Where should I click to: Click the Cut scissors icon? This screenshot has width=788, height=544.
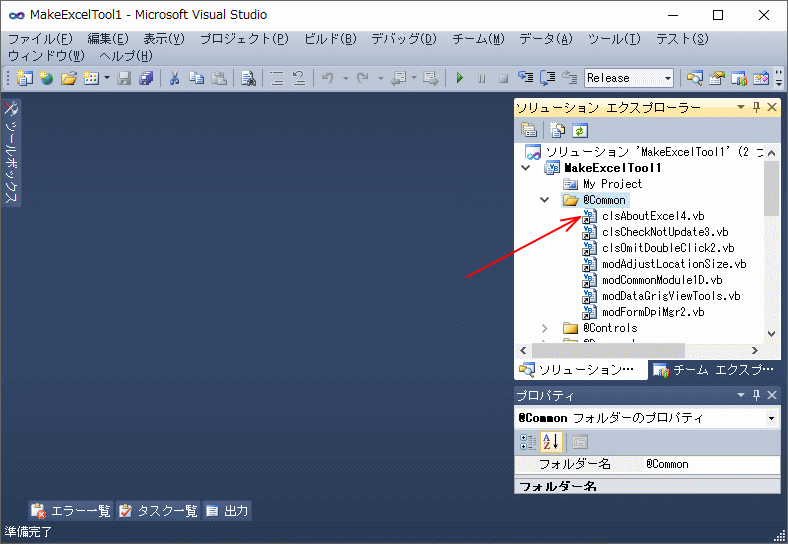(x=174, y=78)
